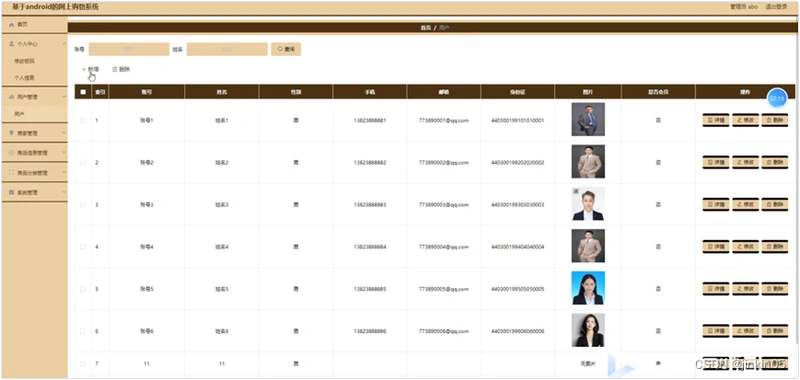Click the 姓名 search input field
Screen dimensions: 800x380
click(227, 49)
